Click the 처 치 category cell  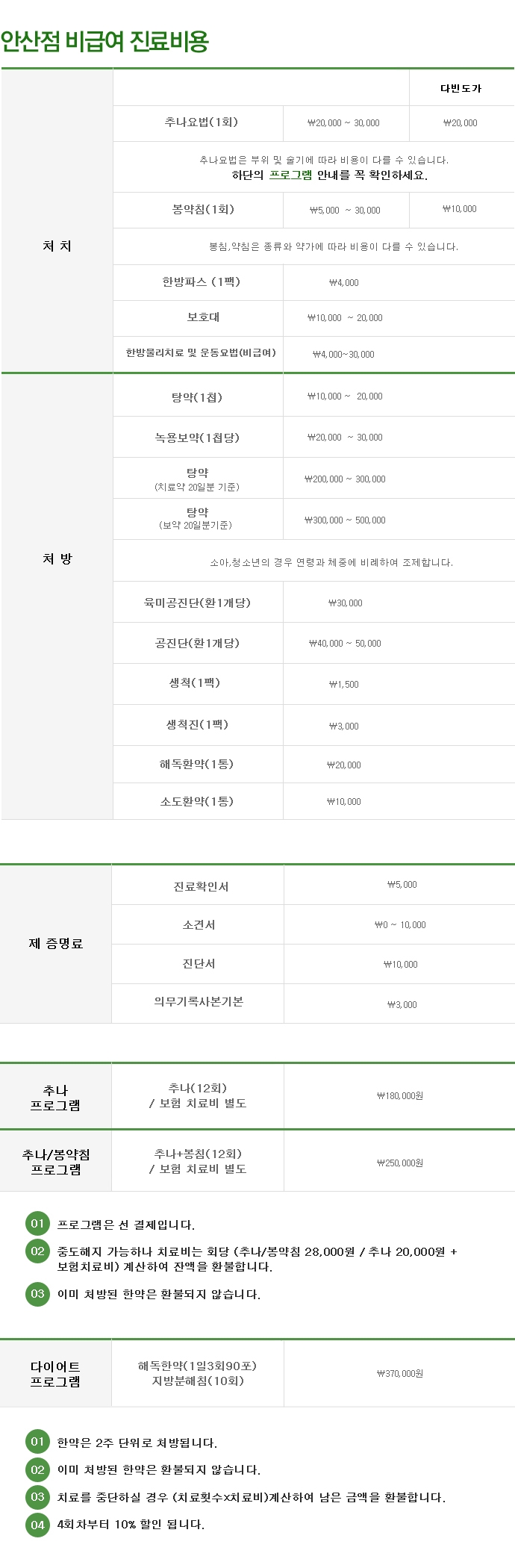[x=57, y=246]
